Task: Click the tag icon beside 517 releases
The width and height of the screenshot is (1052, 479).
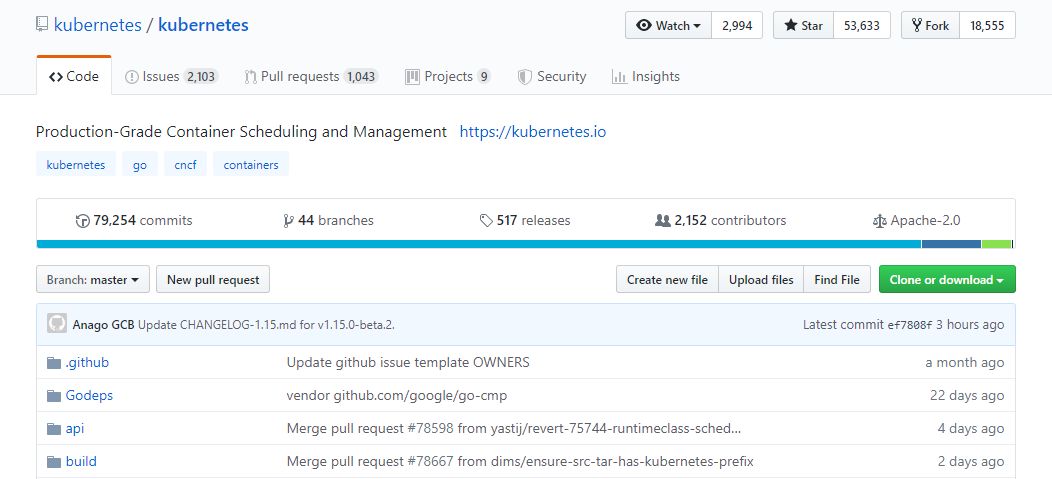Action: tap(486, 221)
